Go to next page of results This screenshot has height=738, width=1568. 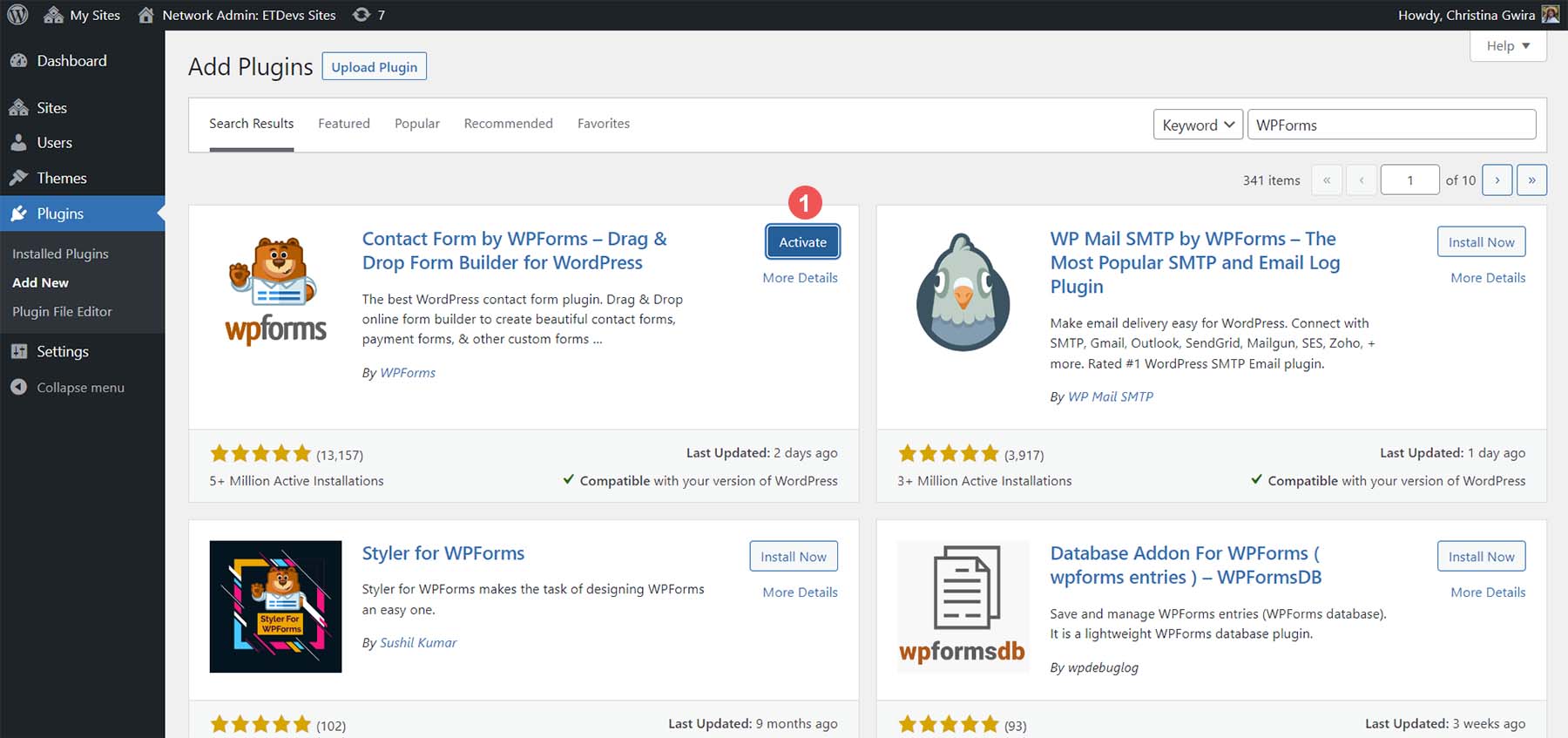(x=1497, y=180)
